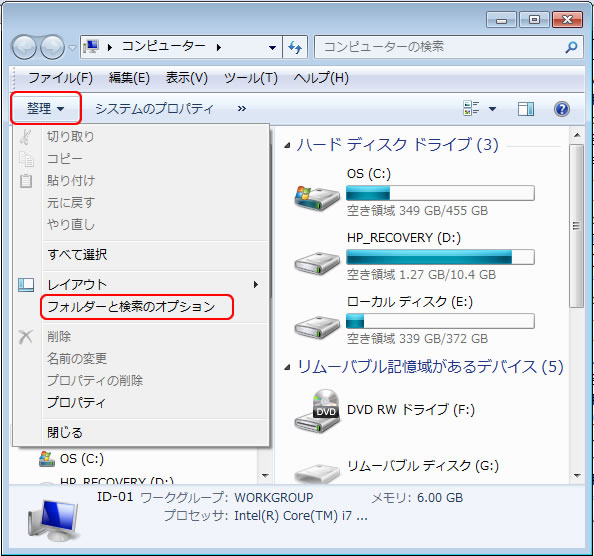Viewport: 594px width, 556px height.
Task: Collapse the リムーバブル記憶域があるデバイス group
Action: coord(288,367)
